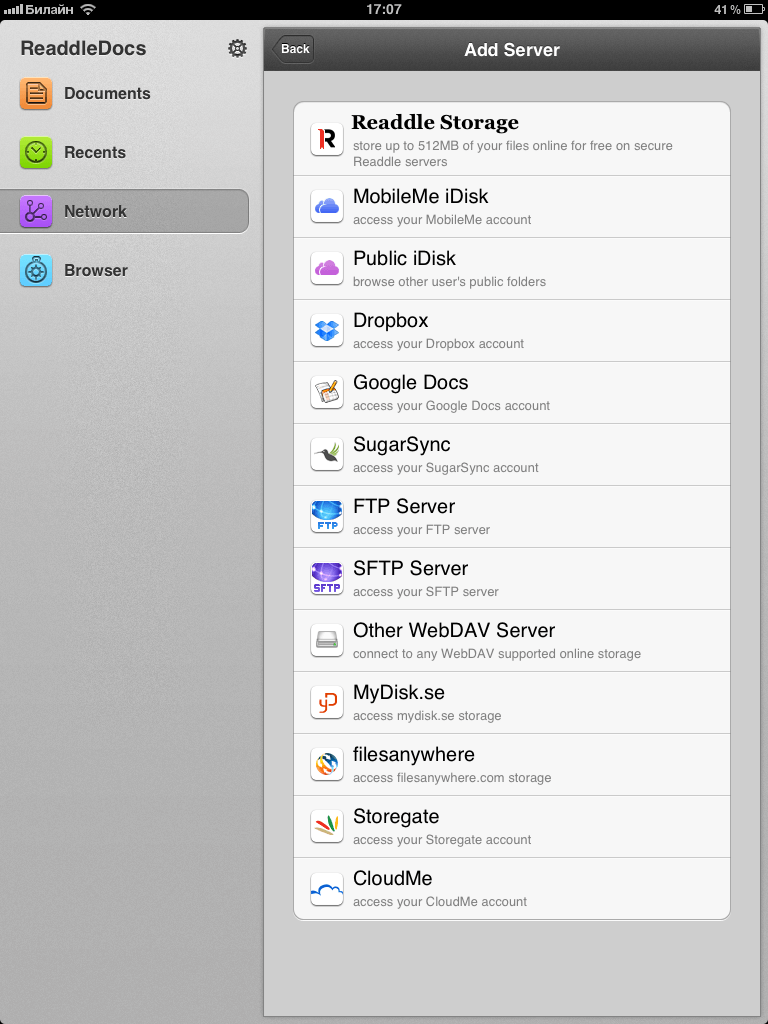The width and height of the screenshot is (768, 1024).
Task: Click the CloudMe cloud icon
Action: [327, 889]
